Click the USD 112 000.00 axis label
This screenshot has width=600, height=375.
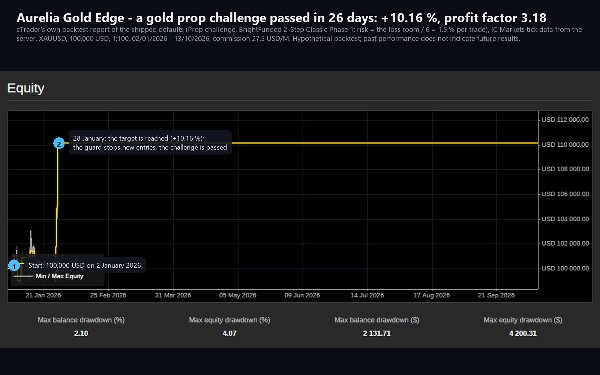pos(565,120)
